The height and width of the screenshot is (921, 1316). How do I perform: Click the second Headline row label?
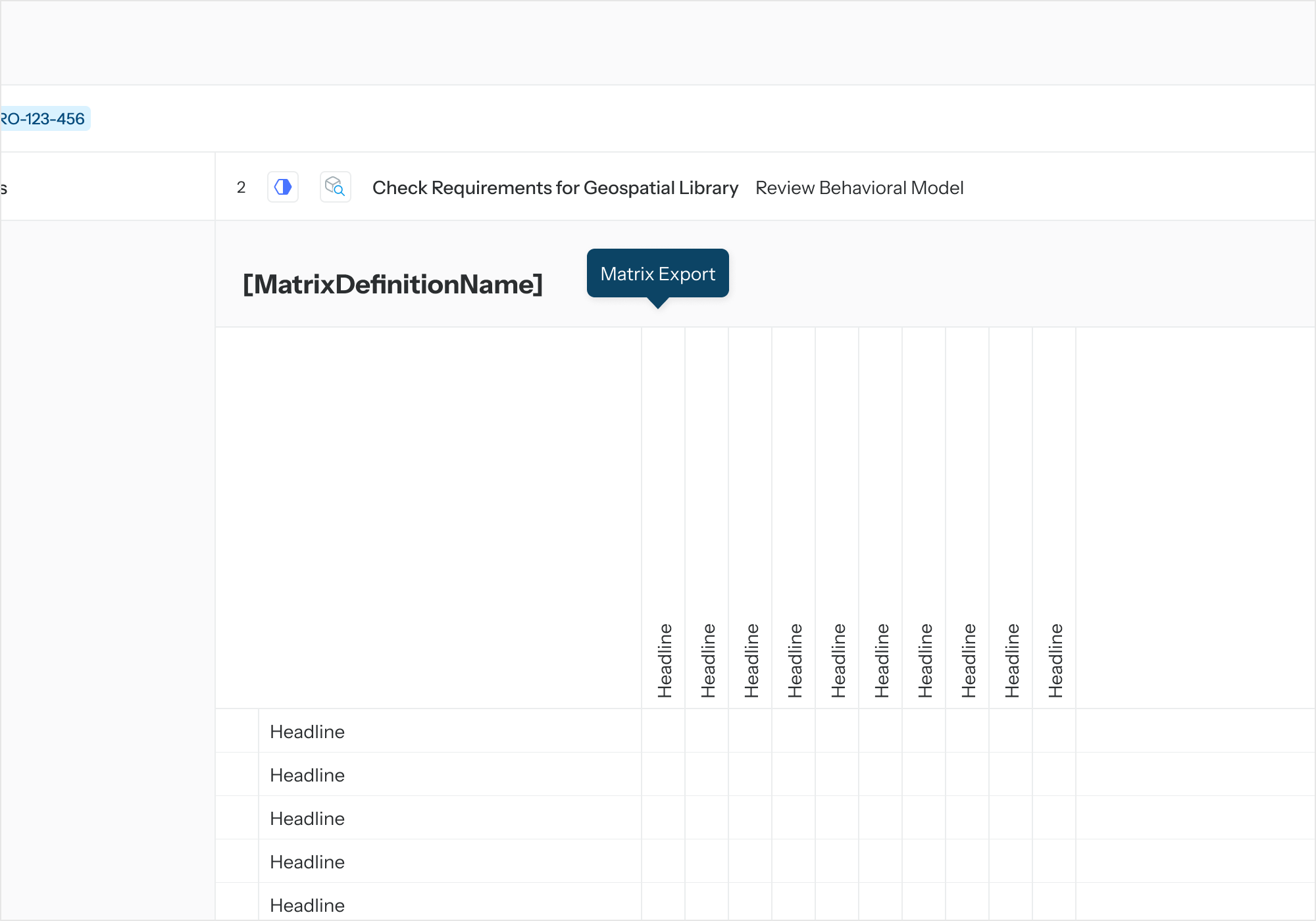307,775
